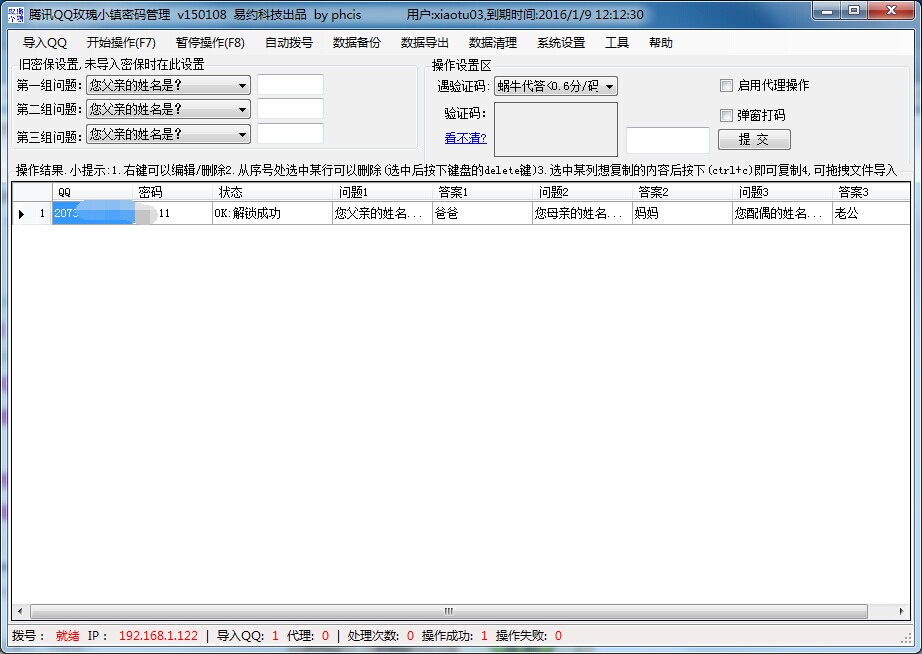The height and width of the screenshot is (654, 922).
Task: Maximize the window
Action: coord(854,11)
